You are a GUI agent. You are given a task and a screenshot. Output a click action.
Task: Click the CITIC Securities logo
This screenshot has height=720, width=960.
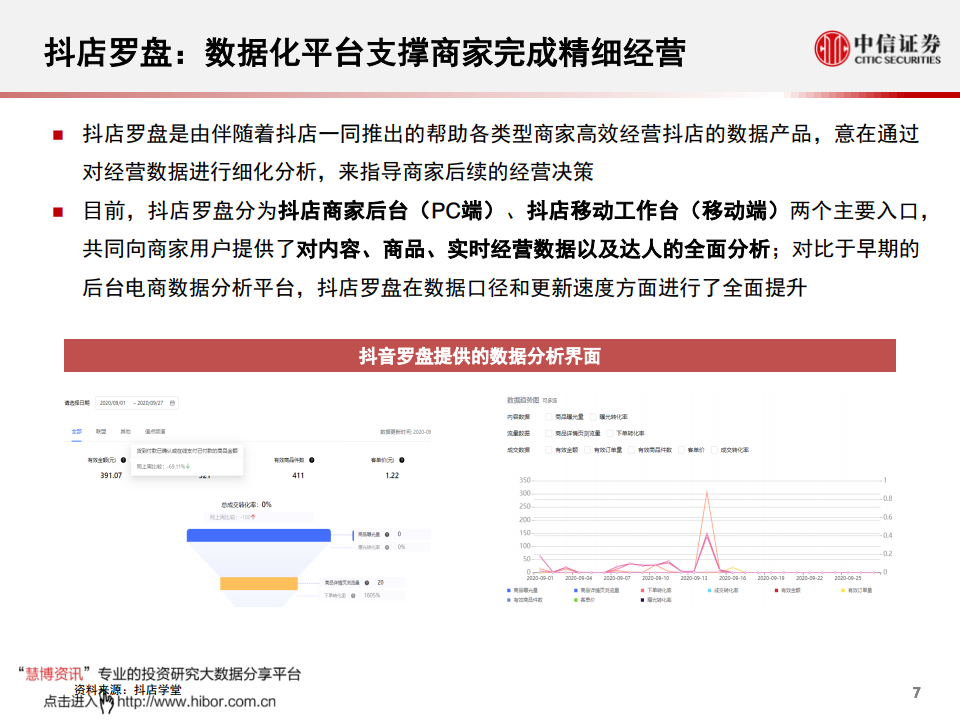[877, 48]
